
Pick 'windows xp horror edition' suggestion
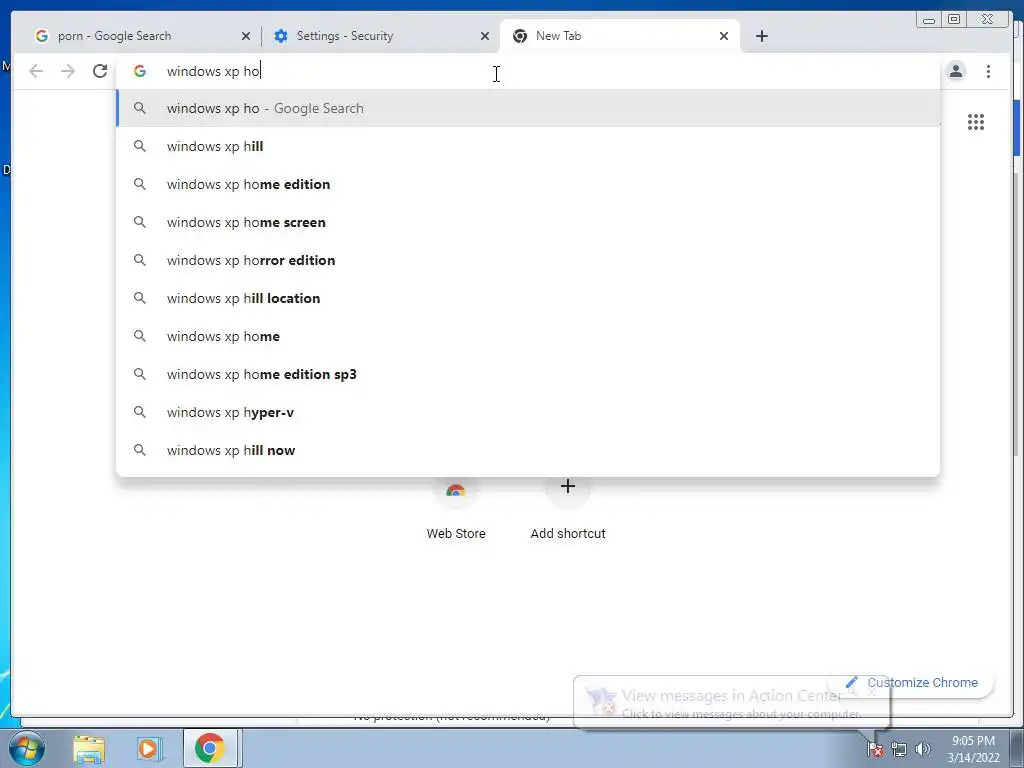click(x=528, y=260)
